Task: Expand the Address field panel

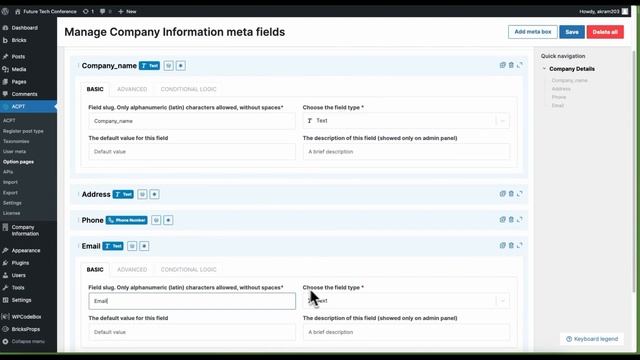Action: pos(520,194)
